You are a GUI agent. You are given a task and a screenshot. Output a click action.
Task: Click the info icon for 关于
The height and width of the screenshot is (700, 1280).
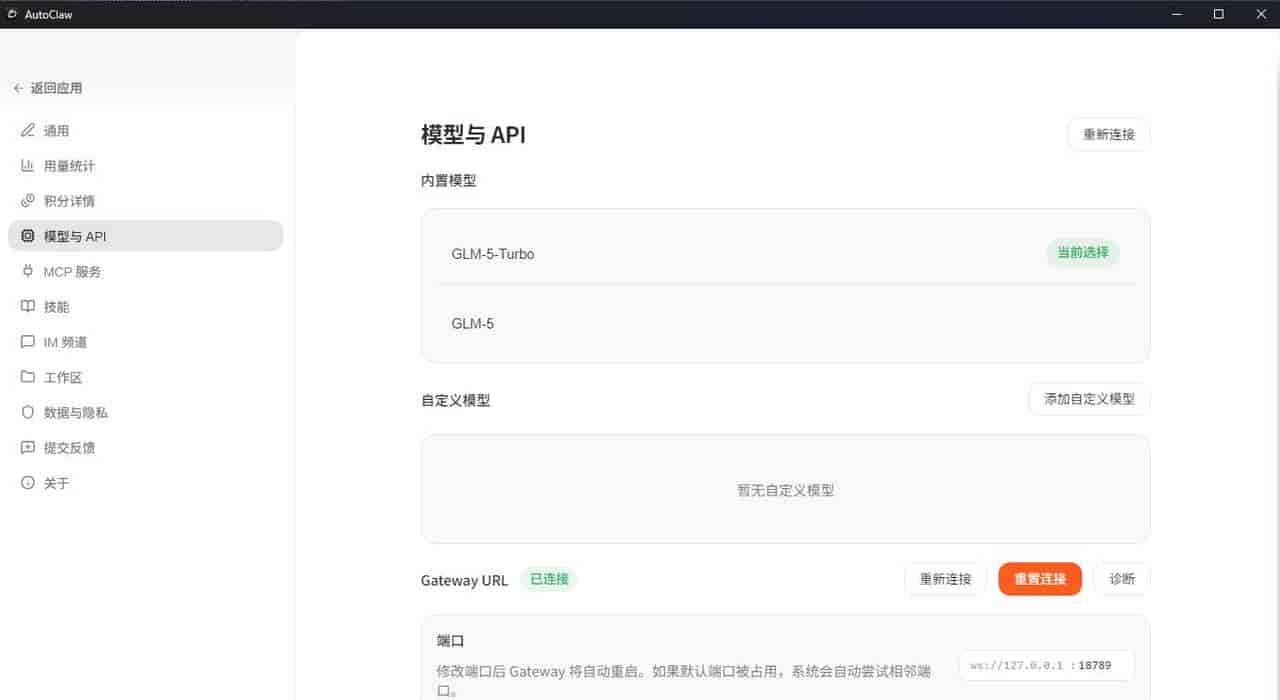[x=28, y=483]
